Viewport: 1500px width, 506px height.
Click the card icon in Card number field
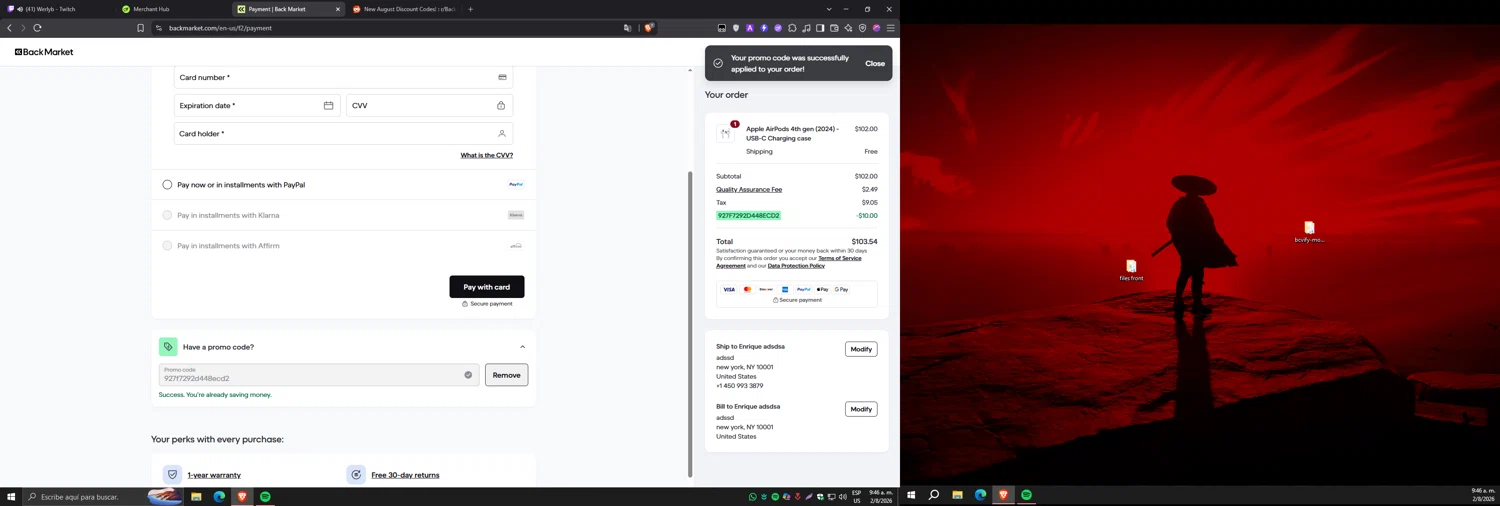tap(502, 77)
